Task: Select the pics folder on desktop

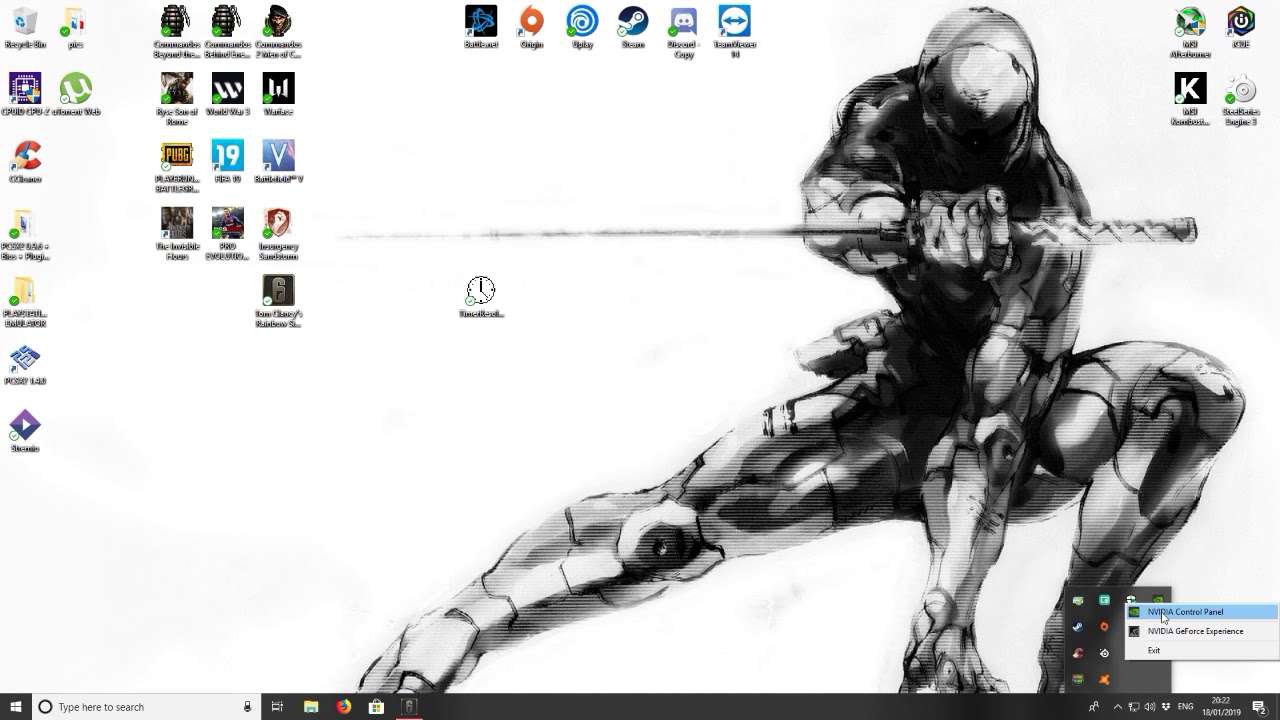Action: click(75, 28)
